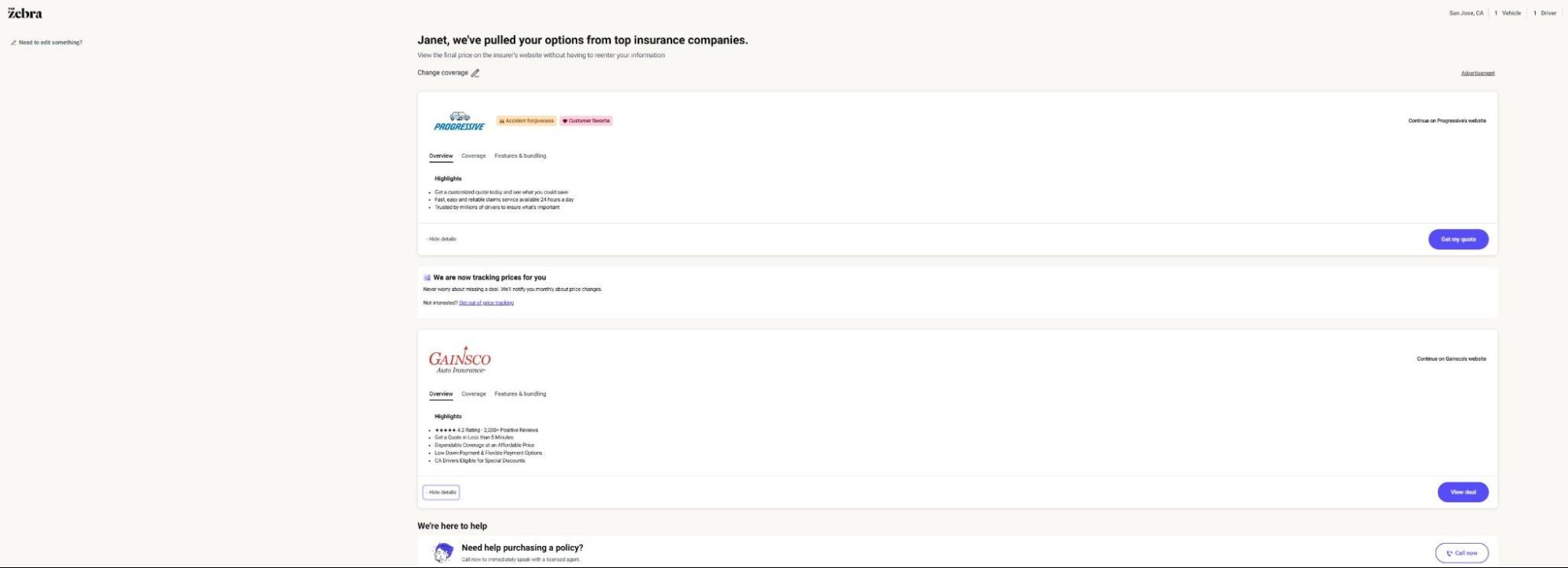Click the Call now button
Viewport: 1568px width, 568px height.
[x=1461, y=553]
